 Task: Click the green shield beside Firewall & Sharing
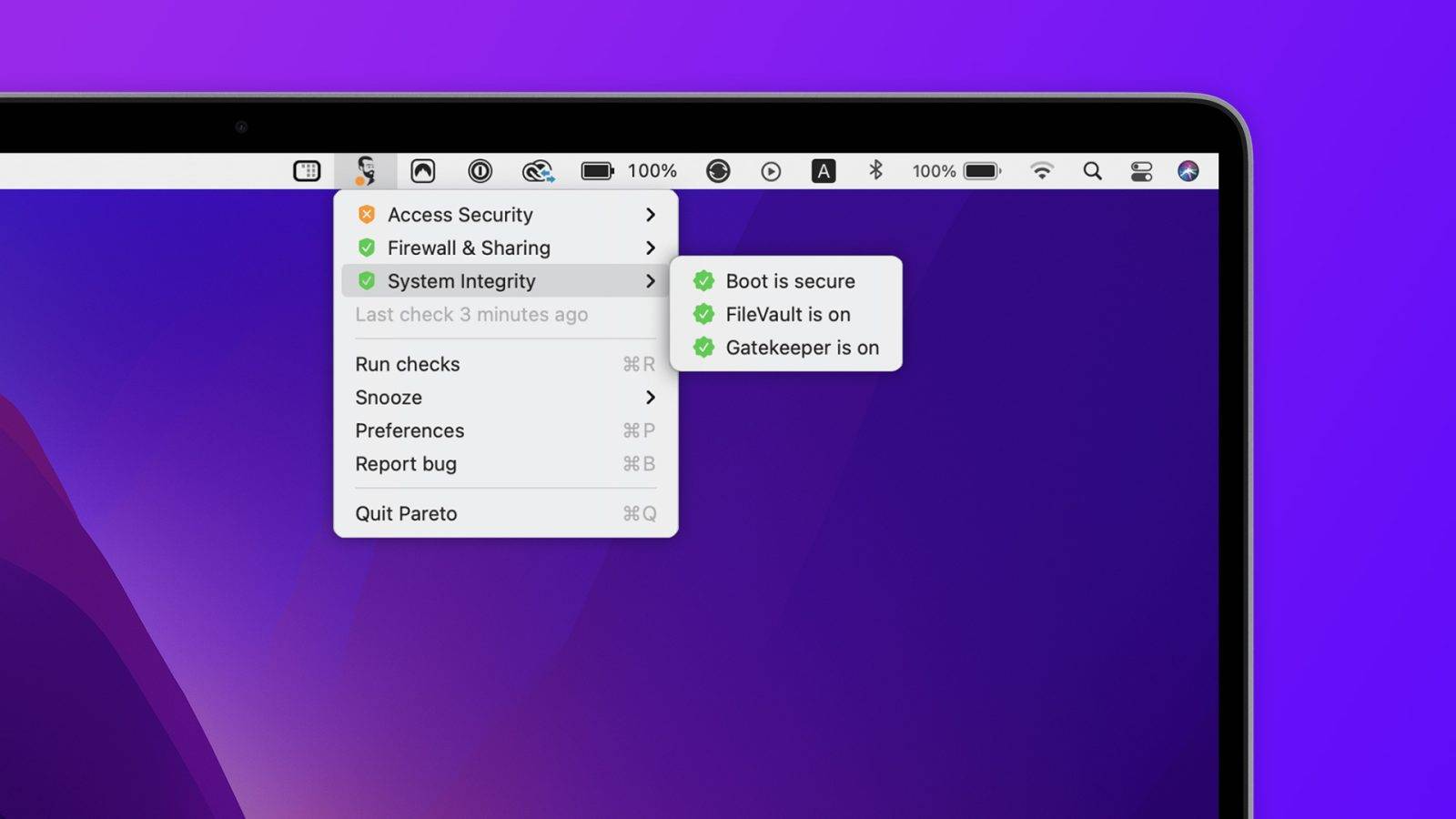point(367,248)
